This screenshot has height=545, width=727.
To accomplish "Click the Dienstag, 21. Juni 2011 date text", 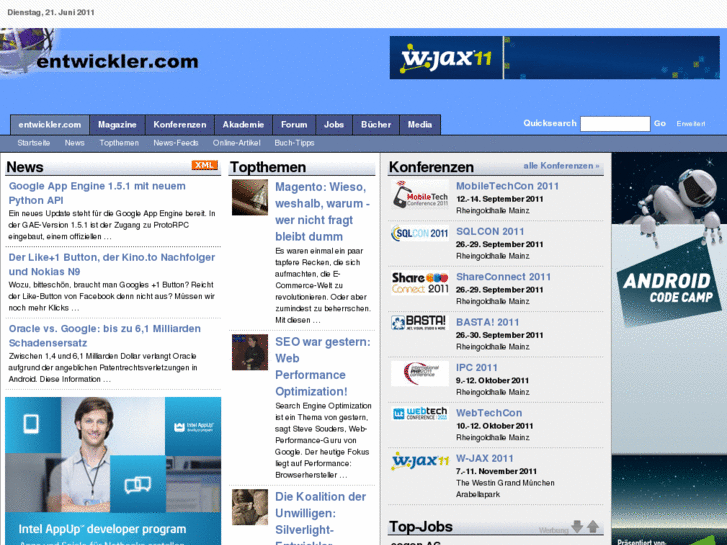I will point(51,13).
